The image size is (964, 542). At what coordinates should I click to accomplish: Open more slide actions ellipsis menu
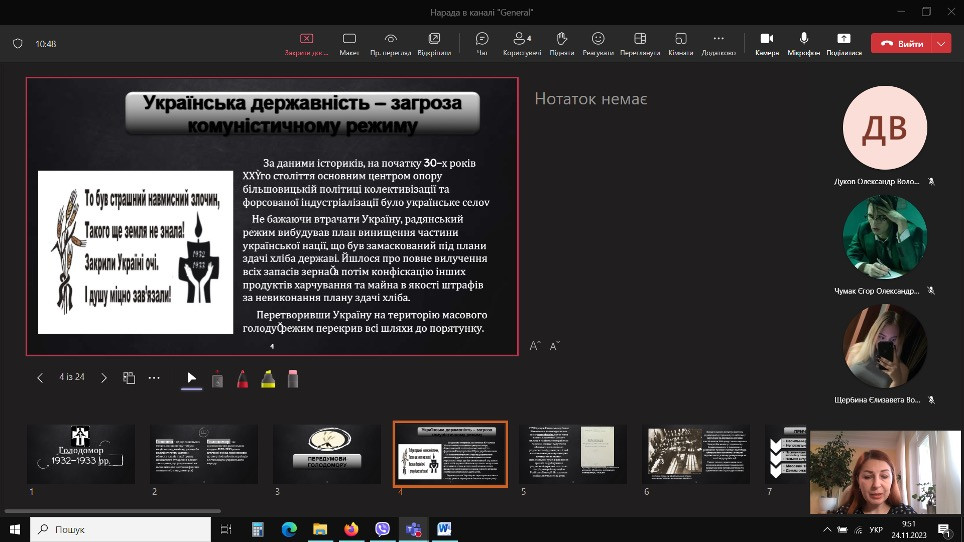(154, 378)
